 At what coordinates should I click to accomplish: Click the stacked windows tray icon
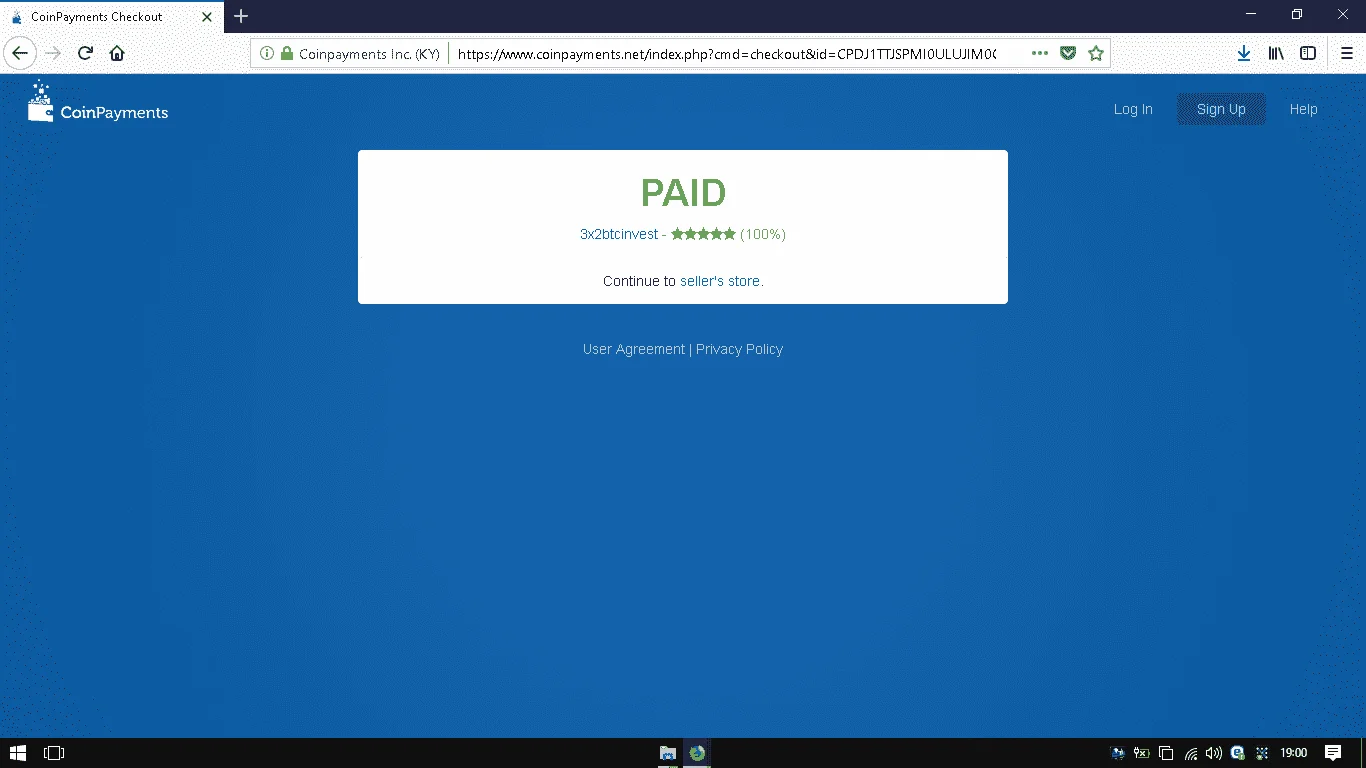pyautogui.click(x=1166, y=753)
